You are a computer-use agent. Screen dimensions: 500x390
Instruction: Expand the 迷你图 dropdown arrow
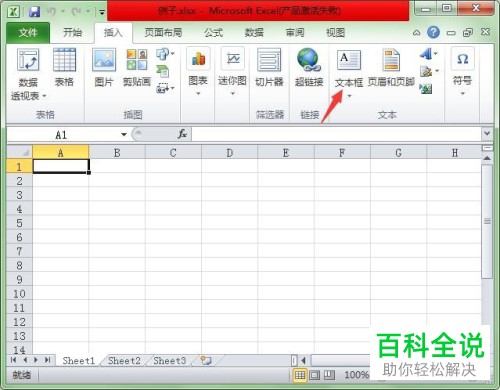pos(233,94)
